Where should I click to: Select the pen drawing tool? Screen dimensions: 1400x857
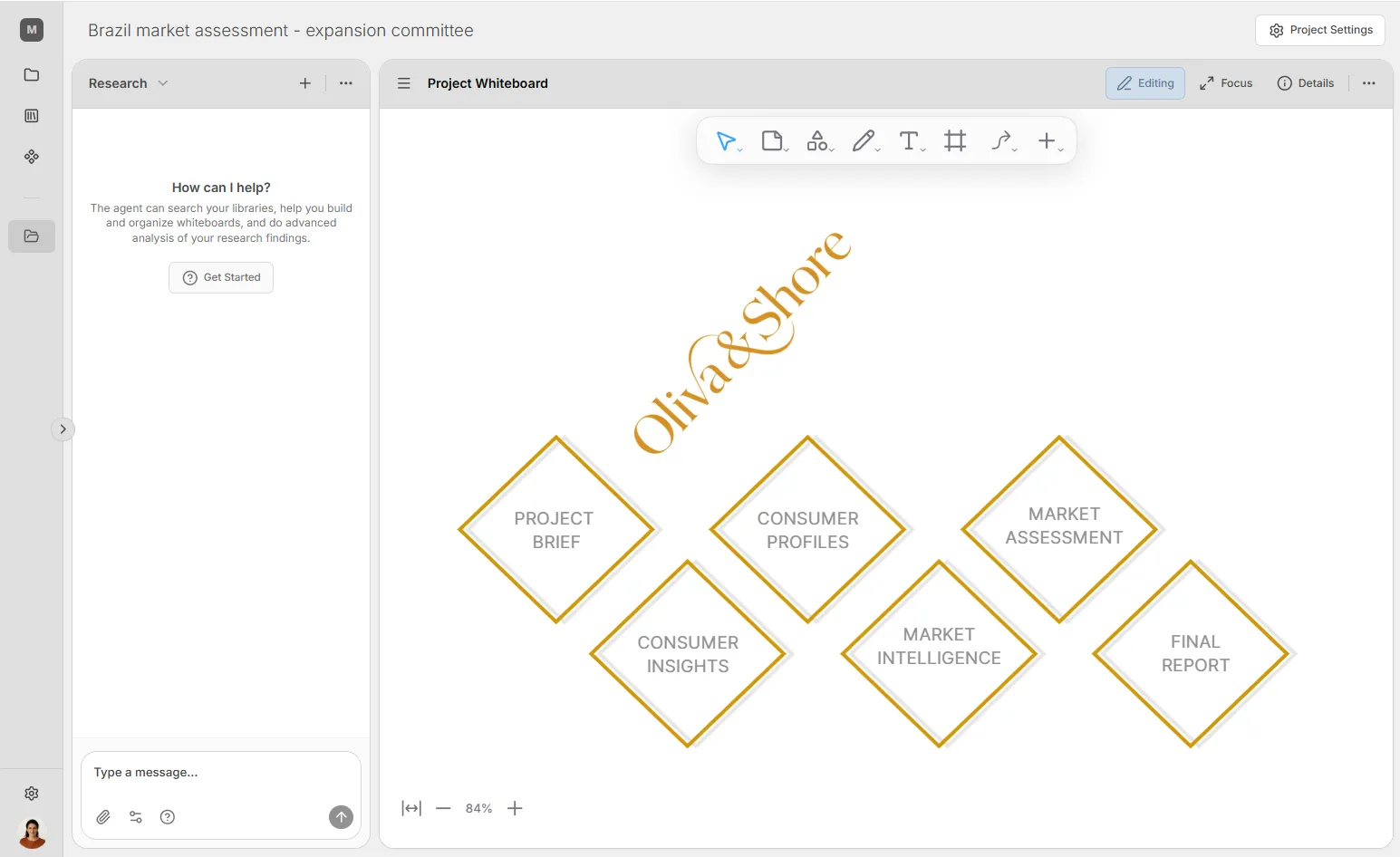point(864,140)
